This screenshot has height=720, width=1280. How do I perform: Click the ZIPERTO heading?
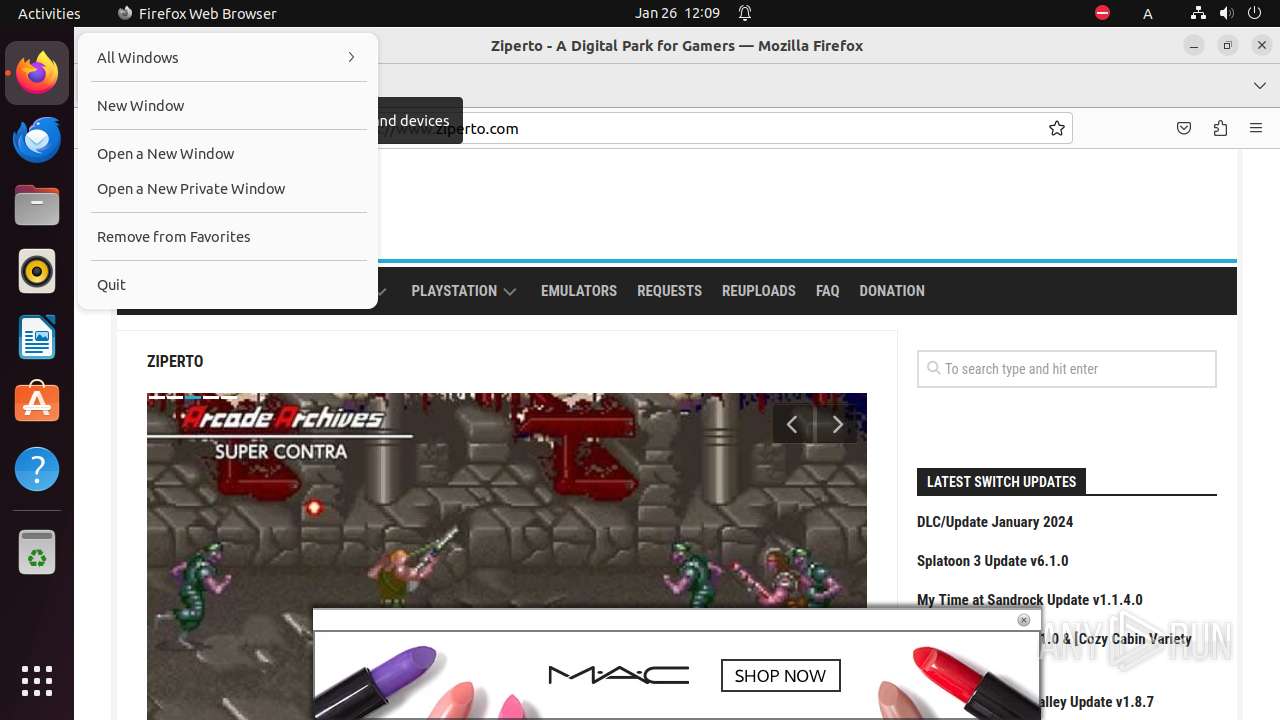pos(175,361)
